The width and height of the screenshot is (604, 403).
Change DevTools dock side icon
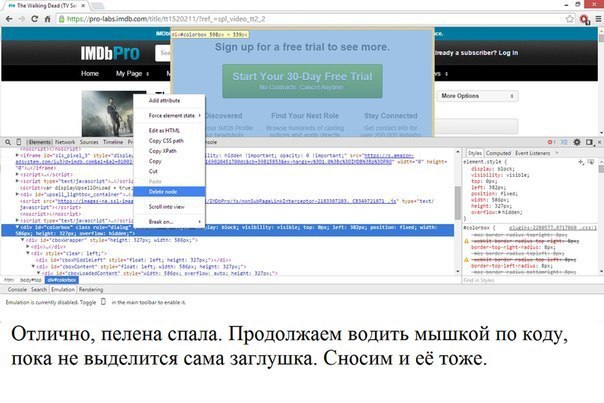click(x=589, y=142)
